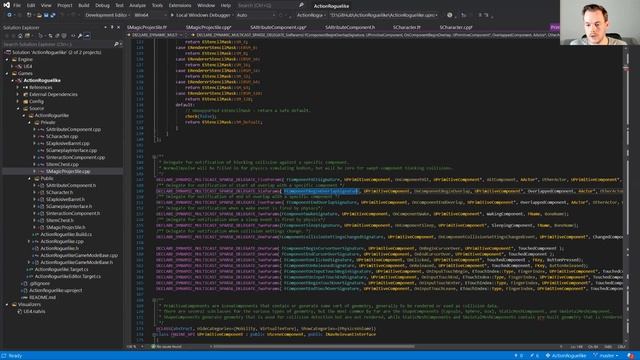640x360 pixels.
Task: Expand the UE4 project node
Action: click(x=13, y=66)
